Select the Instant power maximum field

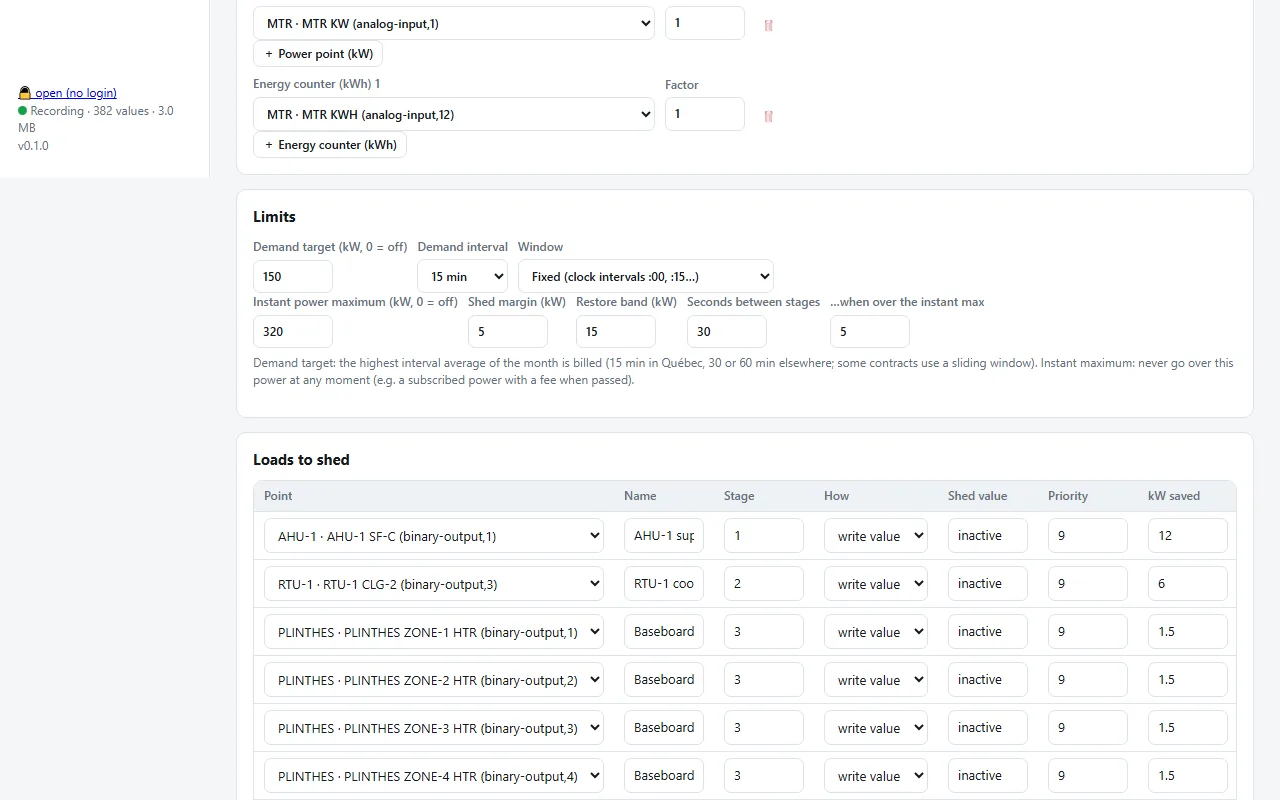pos(293,331)
